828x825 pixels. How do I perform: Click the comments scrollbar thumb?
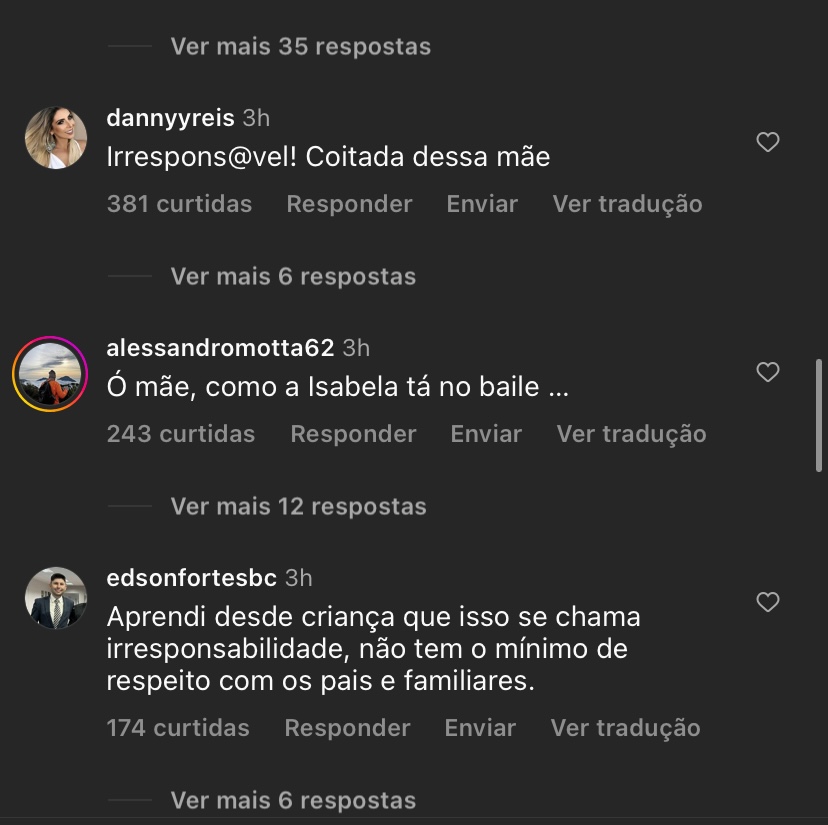tap(818, 415)
